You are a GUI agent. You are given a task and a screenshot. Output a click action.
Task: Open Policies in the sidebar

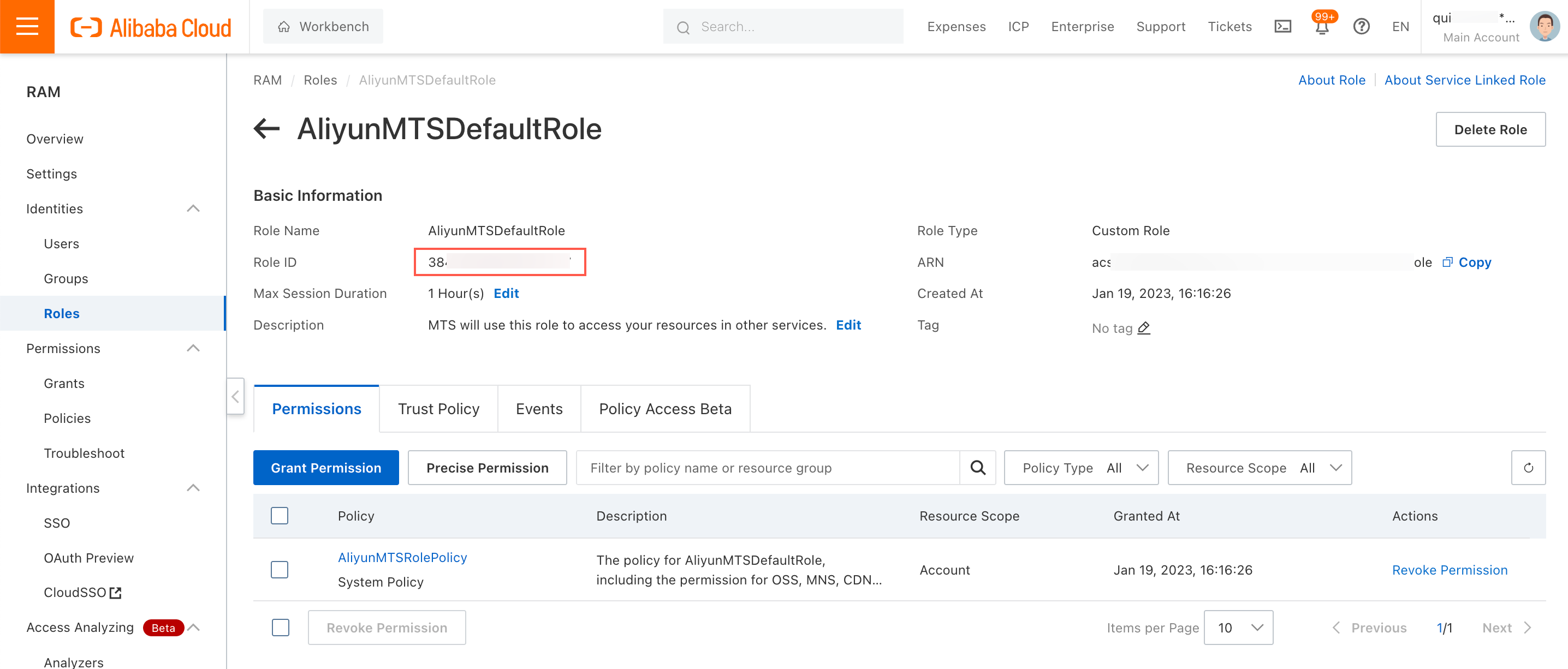[67, 419]
